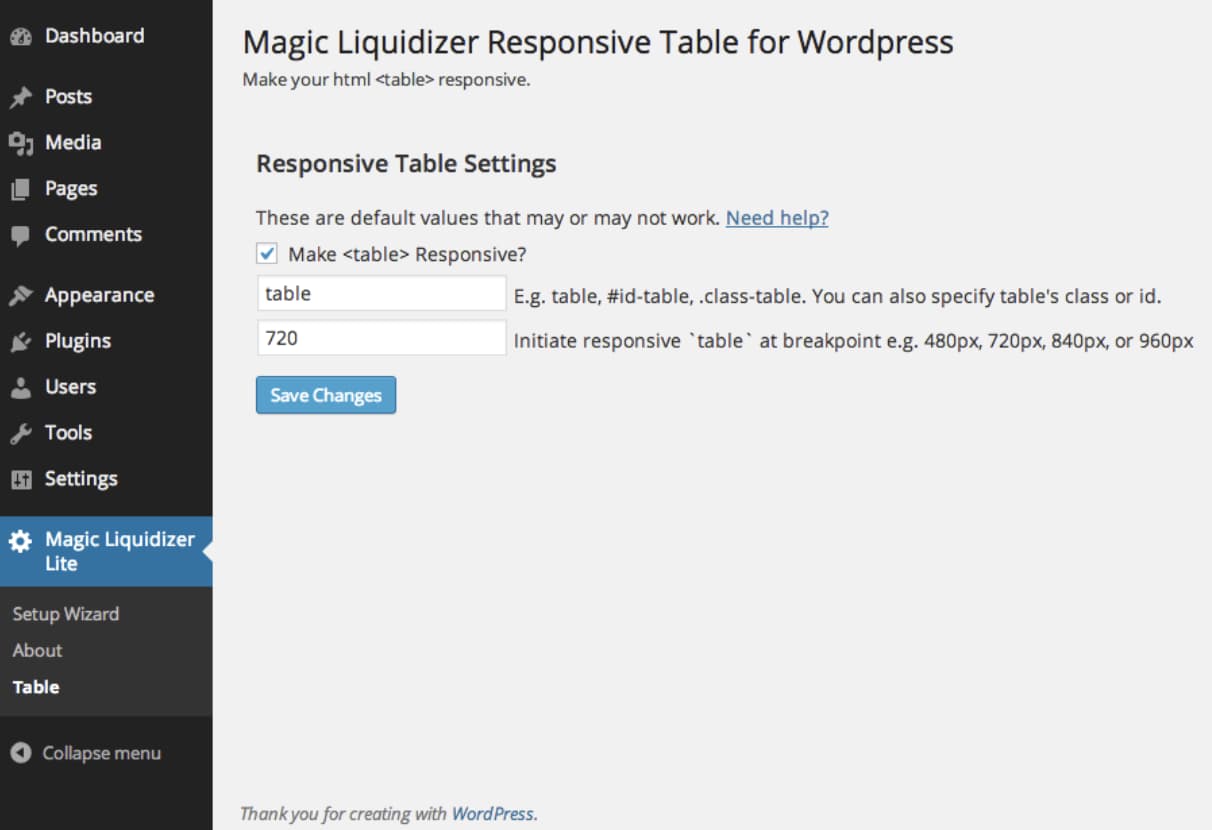Open the Dashboard via its gauge icon
This screenshot has height=830, width=1212.
[x=22, y=36]
